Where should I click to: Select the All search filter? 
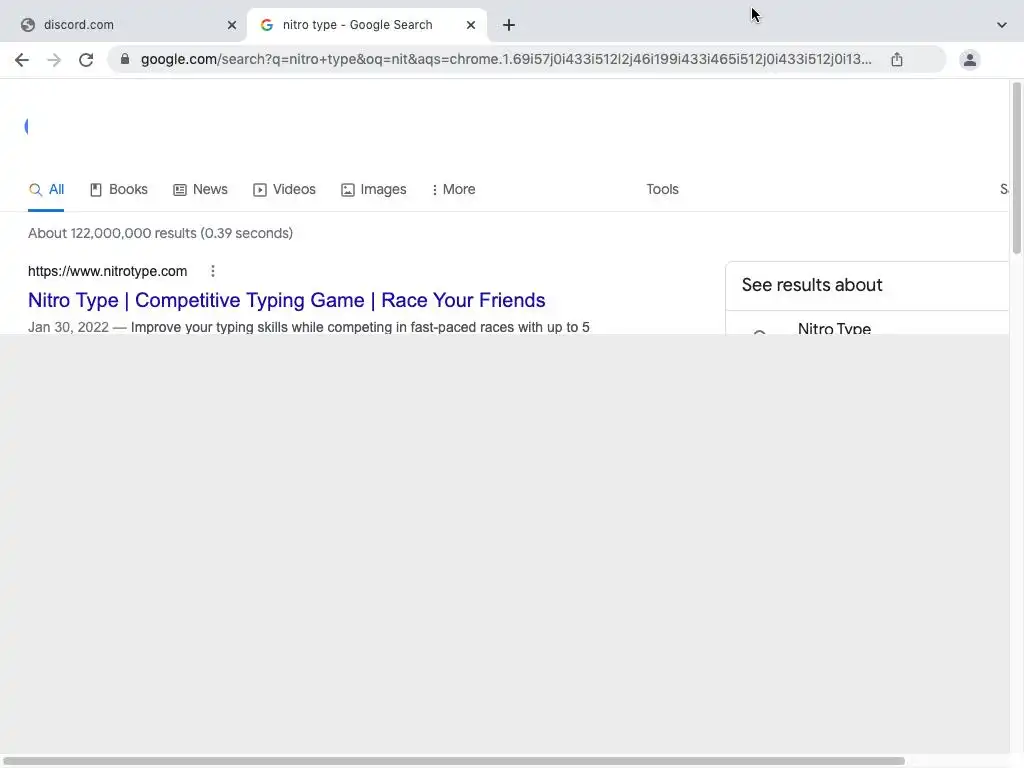click(x=46, y=189)
